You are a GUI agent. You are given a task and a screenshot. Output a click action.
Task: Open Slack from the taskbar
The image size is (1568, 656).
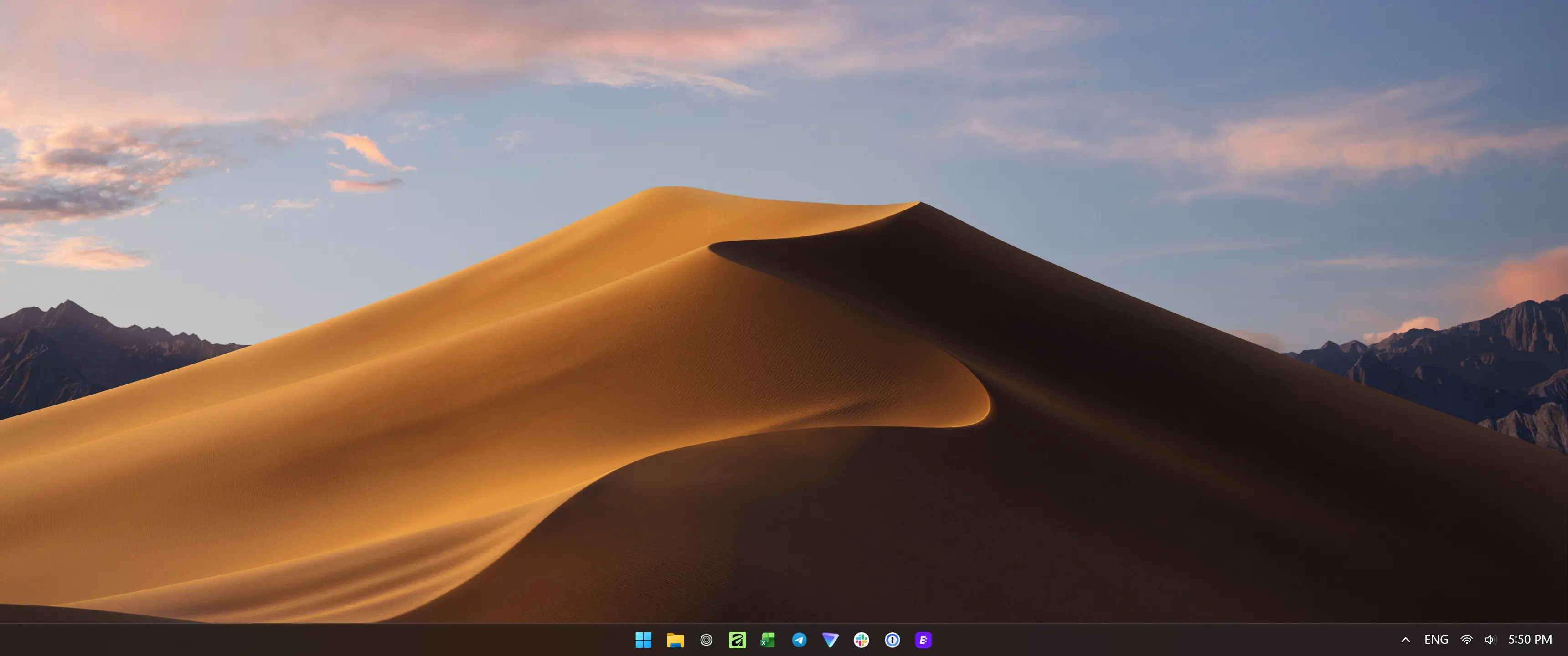861,640
